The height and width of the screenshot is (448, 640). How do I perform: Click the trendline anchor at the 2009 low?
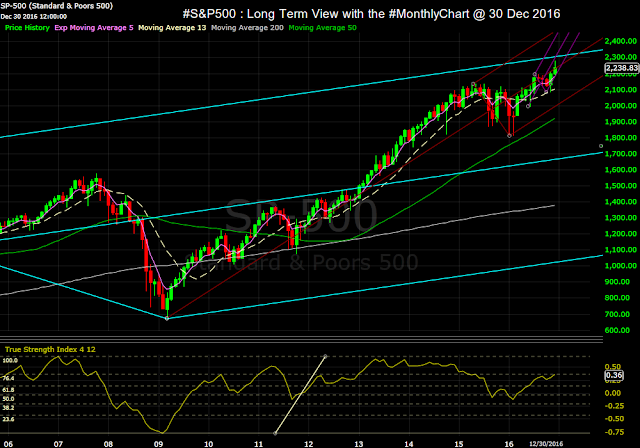point(167,318)
